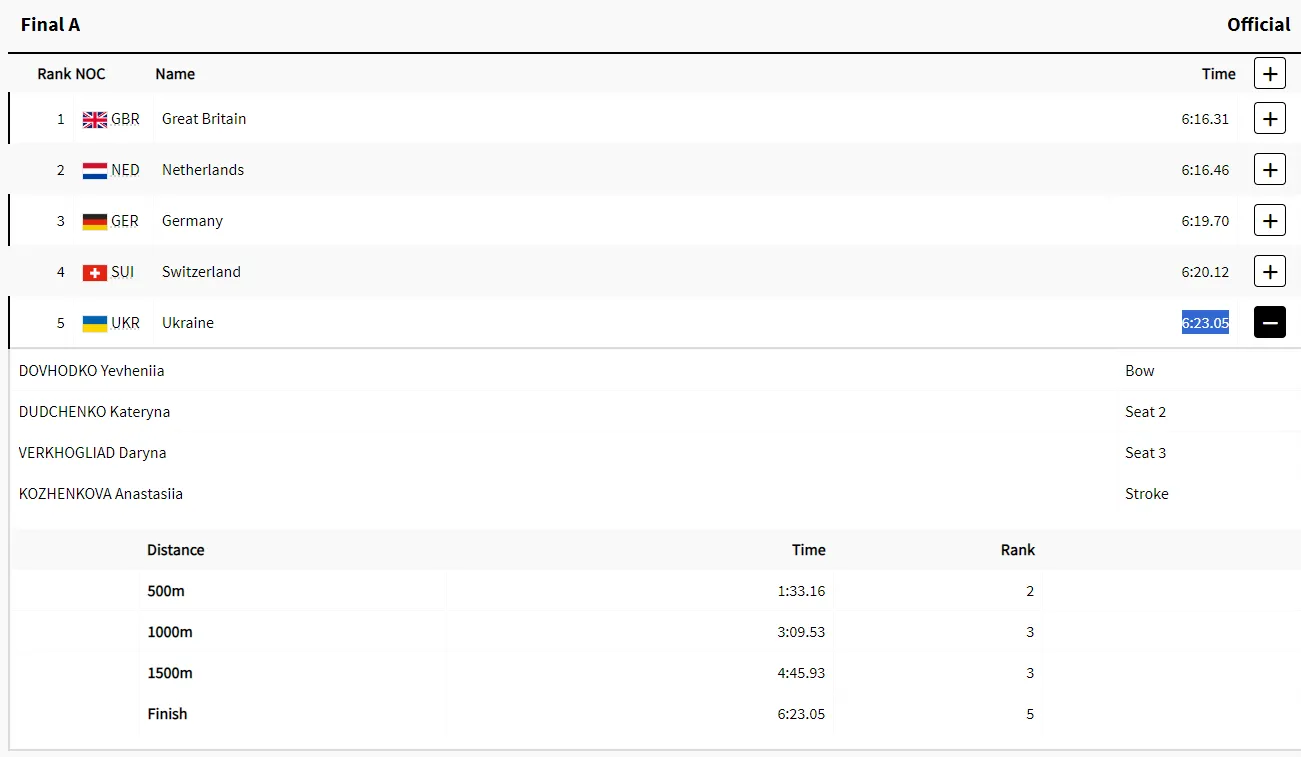Click athlete name DUDCHENKO Kateryna
Image resolution: width=1301 pixels, height=757 pixels.
click(95, 412)
